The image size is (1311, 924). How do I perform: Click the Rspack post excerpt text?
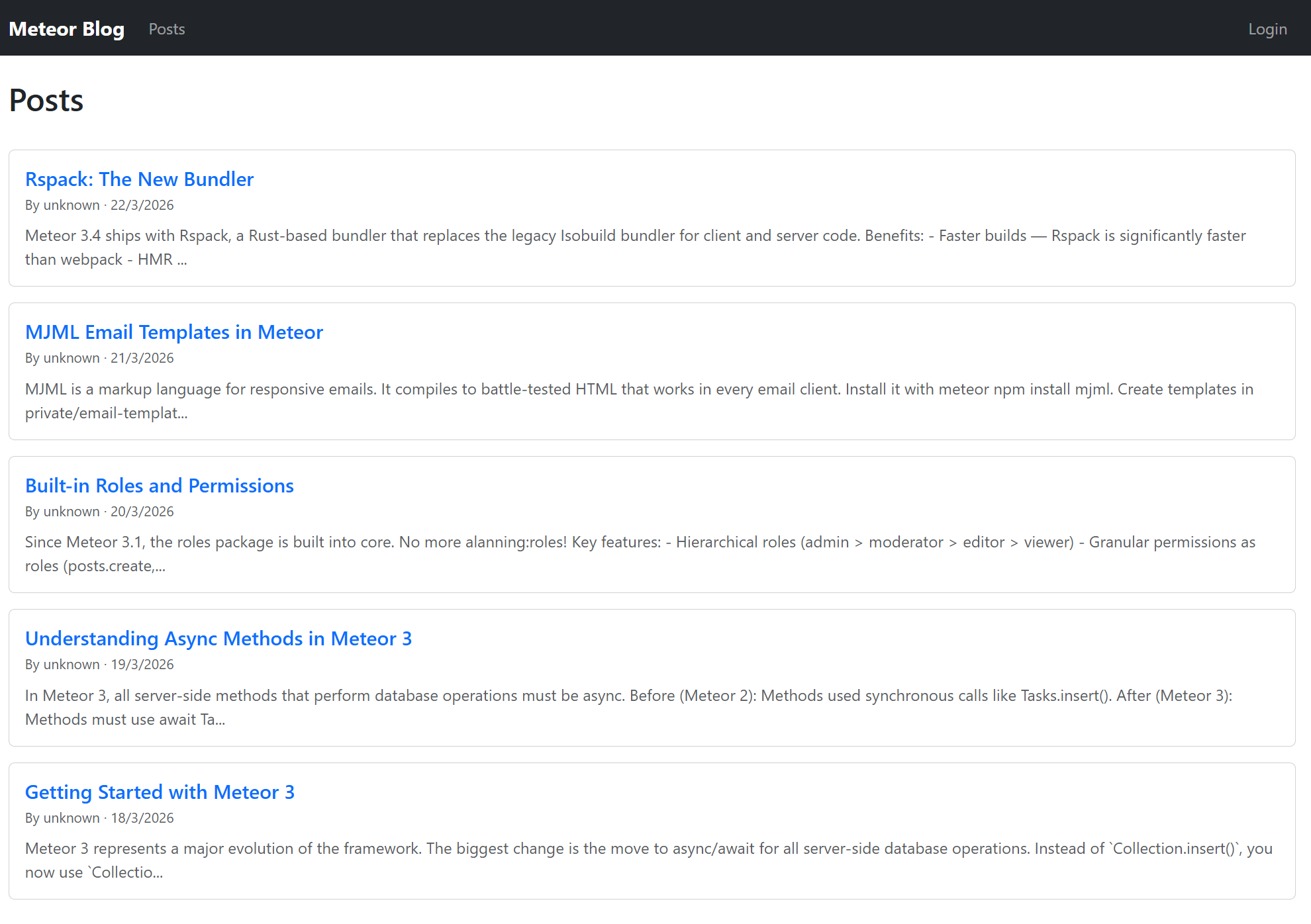tap(636, 248)
